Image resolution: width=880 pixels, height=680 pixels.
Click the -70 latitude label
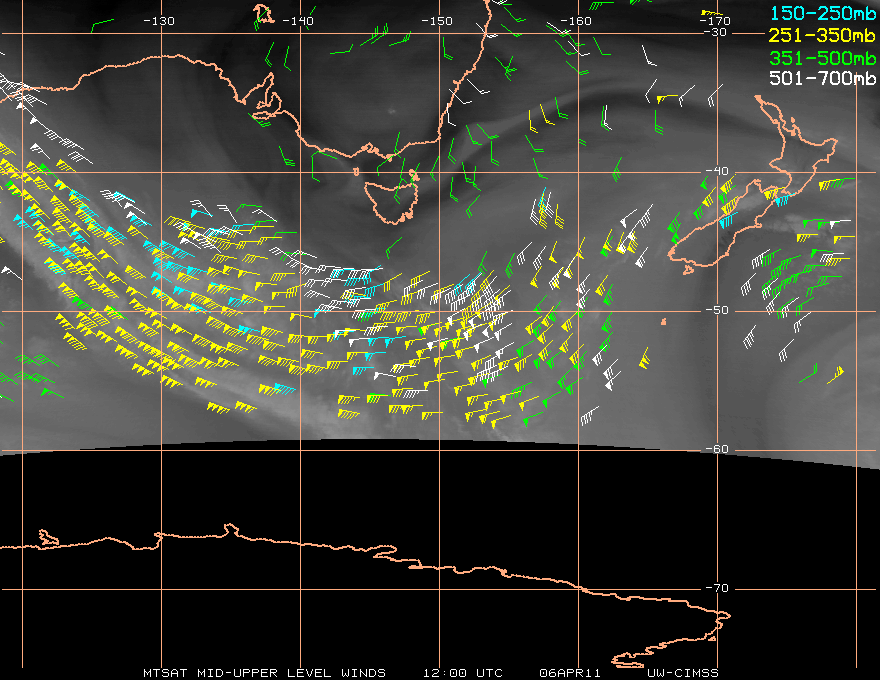pyautogui.click(x=717, y=588)
